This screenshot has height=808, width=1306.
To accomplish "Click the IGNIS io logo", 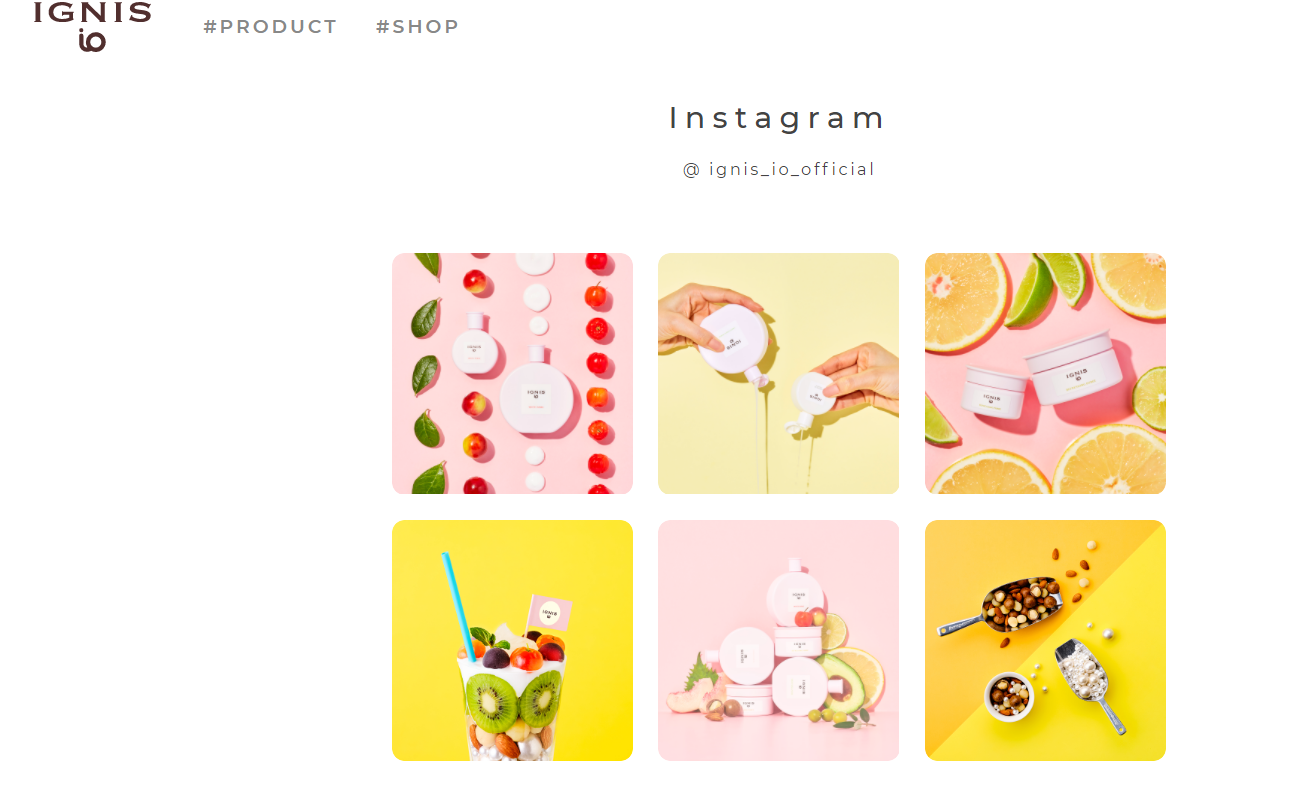I will [x=92, y=26].
